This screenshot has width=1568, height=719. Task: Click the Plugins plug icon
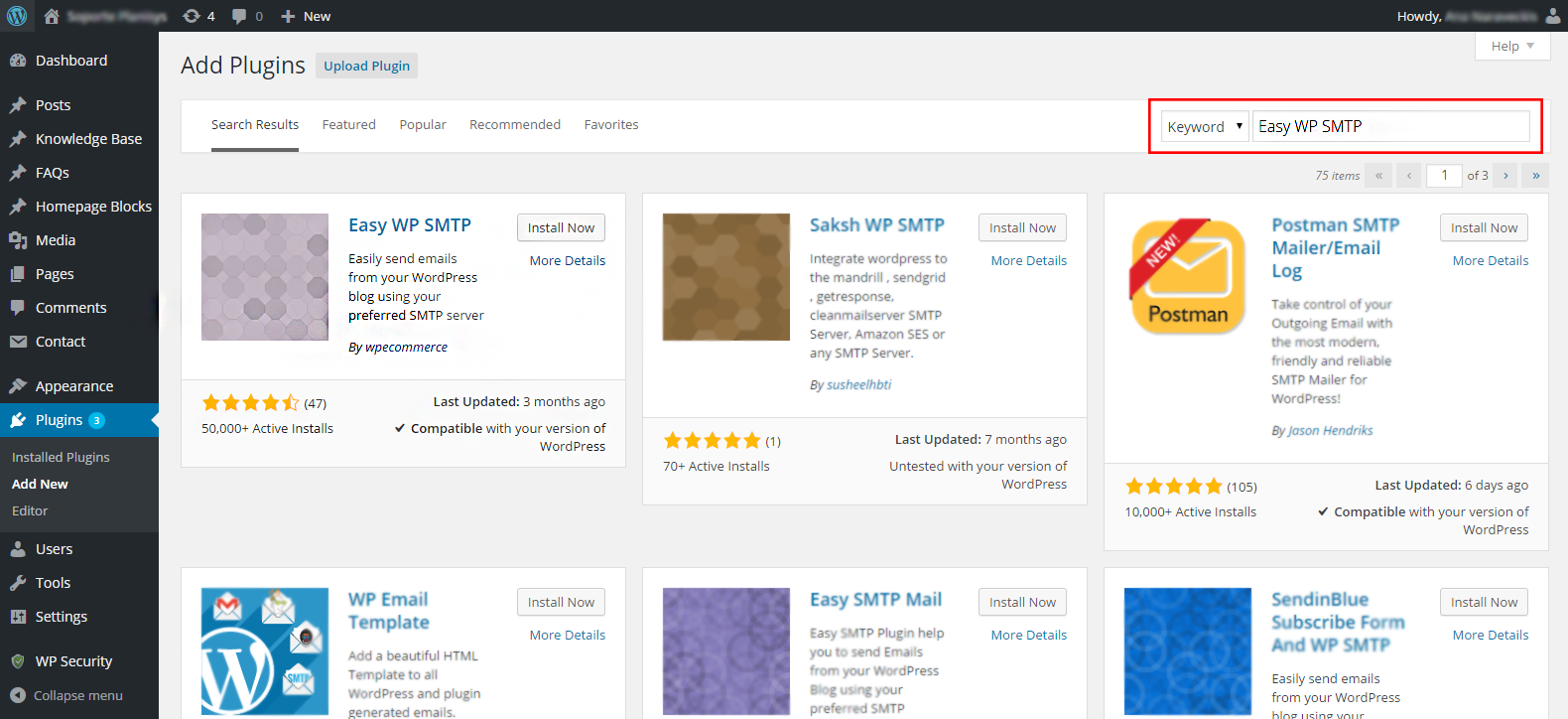(x=18, y=420)
